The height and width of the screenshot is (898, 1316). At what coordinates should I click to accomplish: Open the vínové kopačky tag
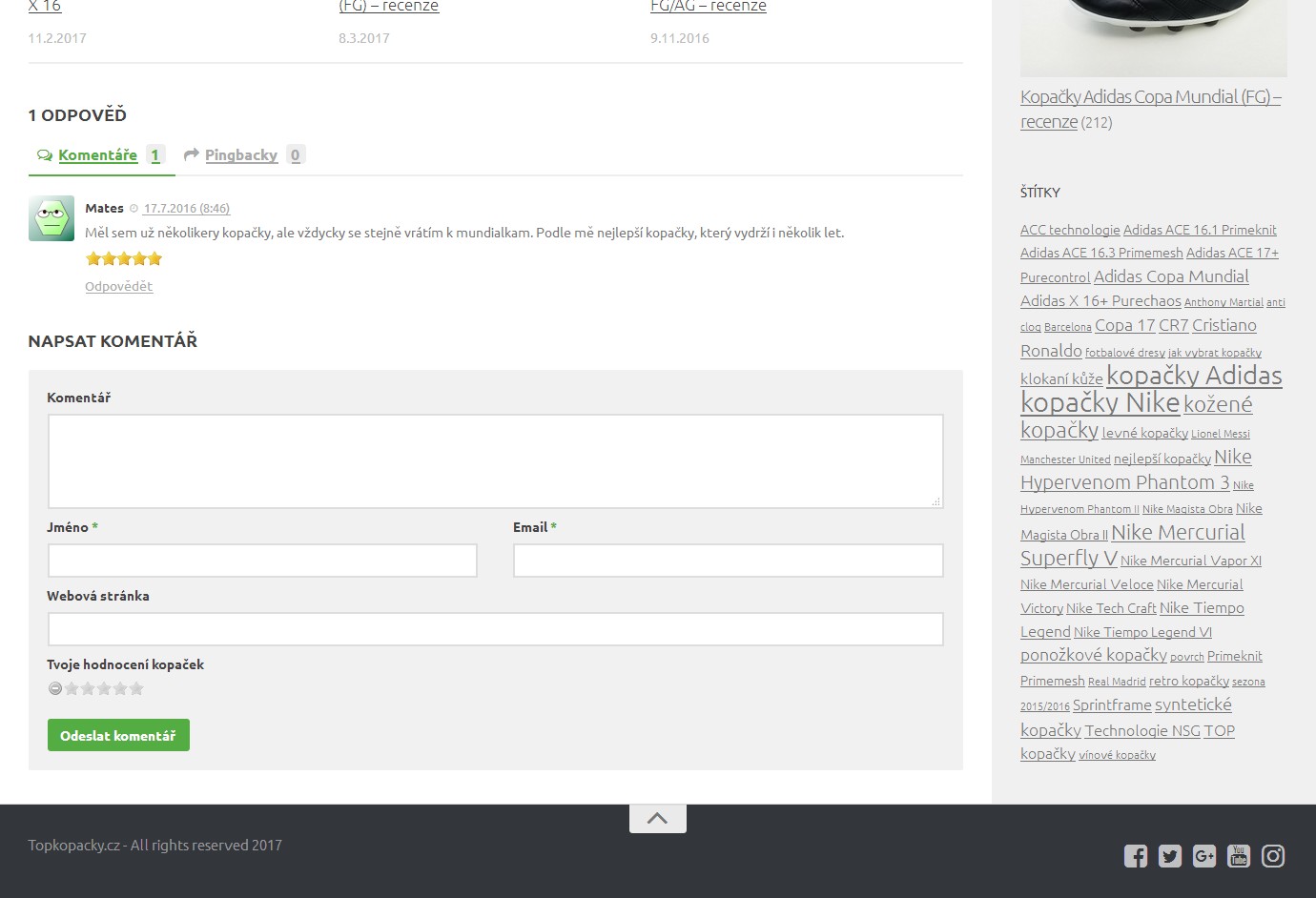(1117, 755)
